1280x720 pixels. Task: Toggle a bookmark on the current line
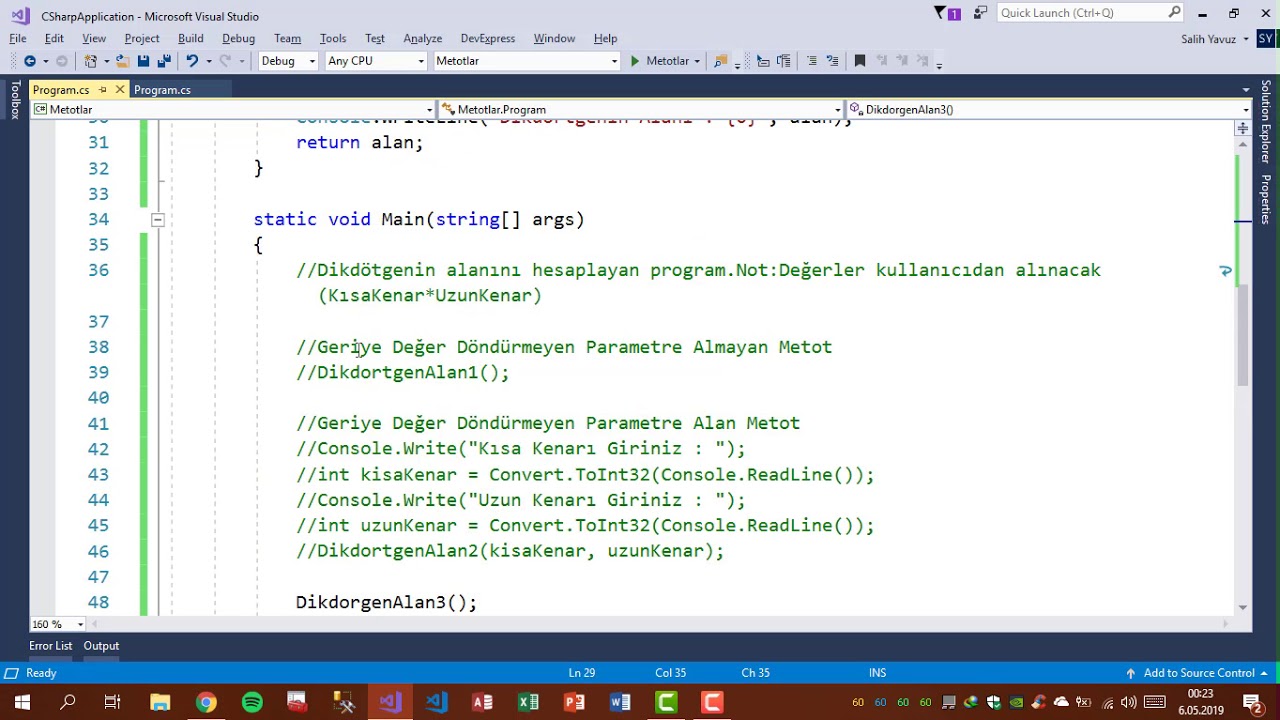859,61
